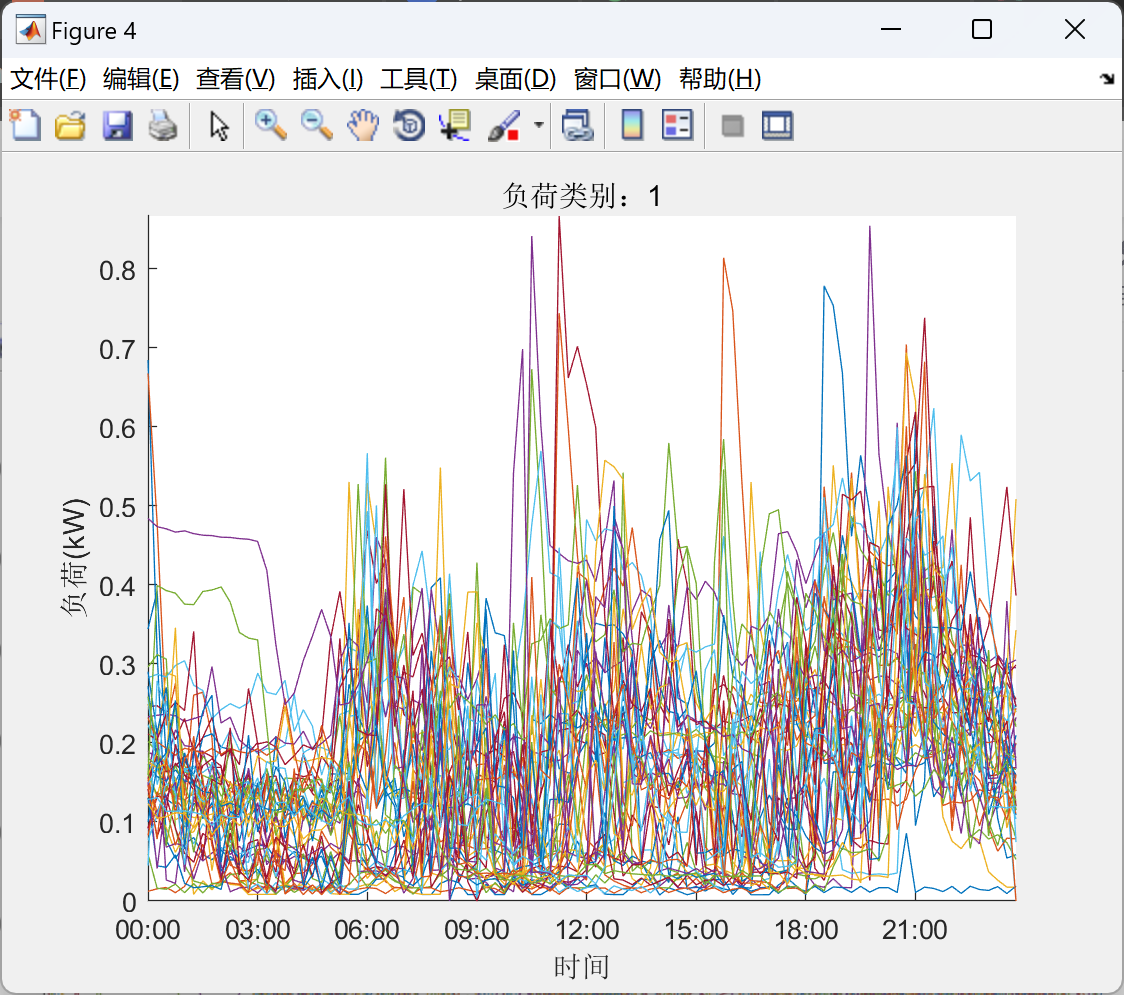Expand the brush color dropdown arrow
This screenshot has height=995, width=1124.
click(x=538, y=125)
